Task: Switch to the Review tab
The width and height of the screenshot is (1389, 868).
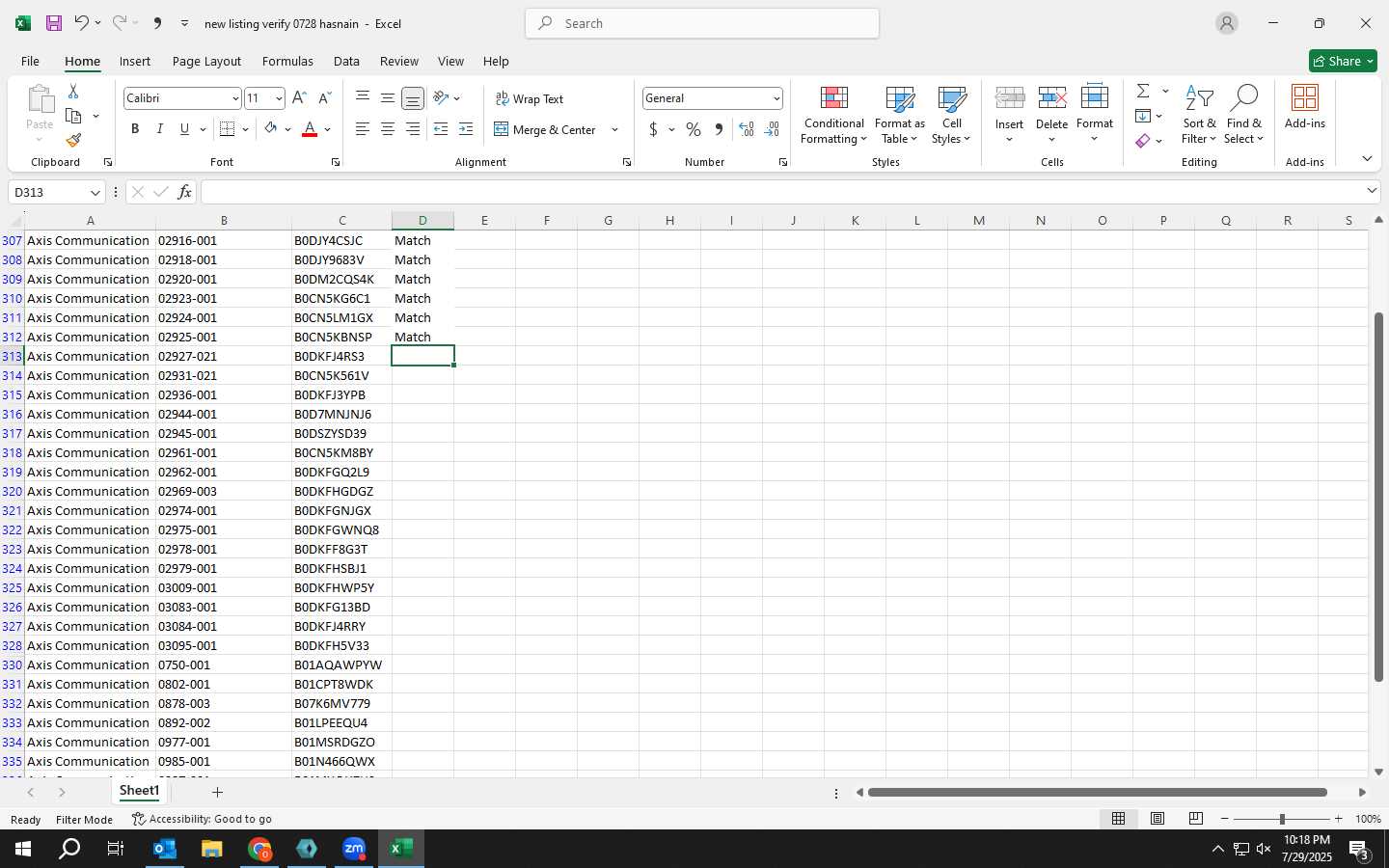Action: click(398, 61)
